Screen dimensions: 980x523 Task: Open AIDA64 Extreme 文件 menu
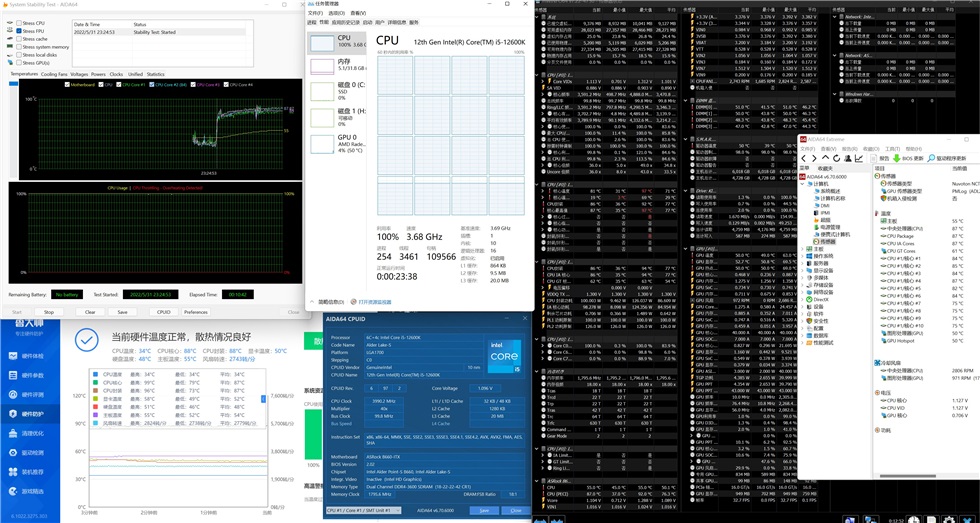808,149
